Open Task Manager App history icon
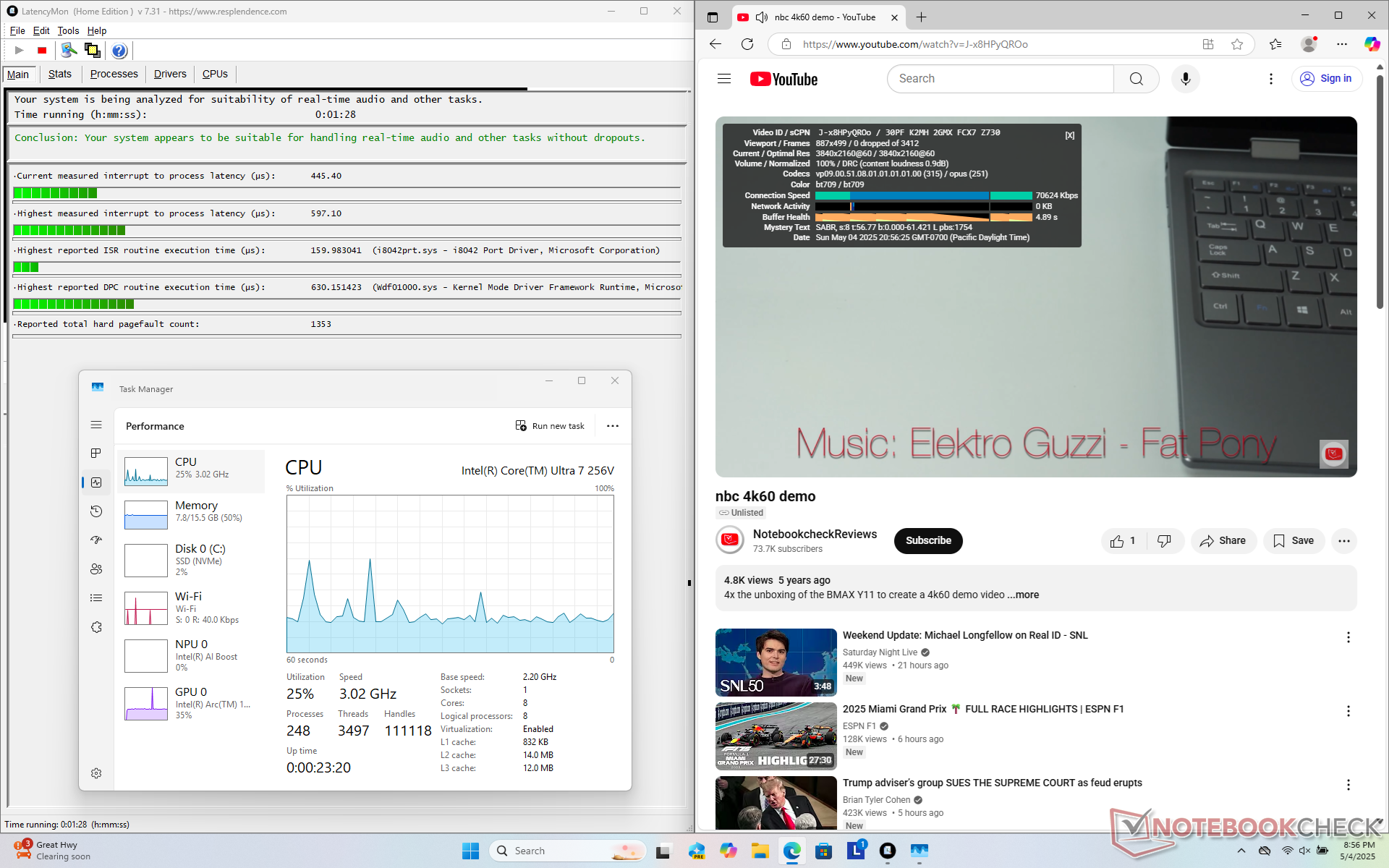The image size is (1389, 868). click(x=96, y=511)
